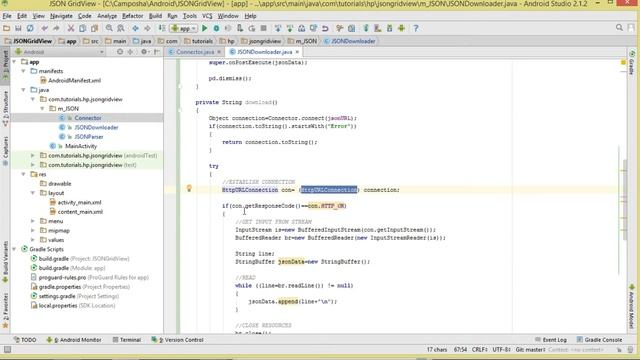The image size is (640, 360).
Task: Click the Replace toolbar icon
Action: click(x=121, y=28)
